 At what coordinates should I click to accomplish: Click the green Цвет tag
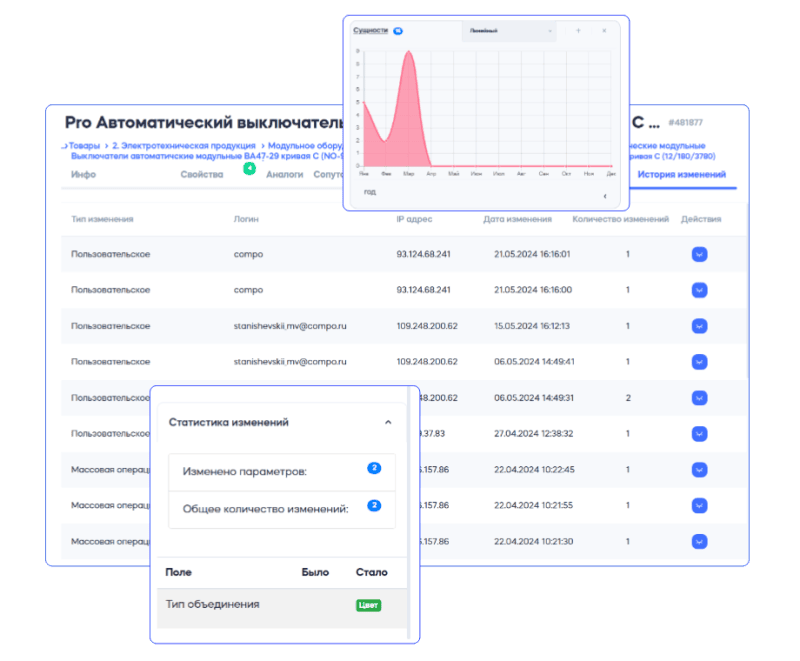[369, 605]
